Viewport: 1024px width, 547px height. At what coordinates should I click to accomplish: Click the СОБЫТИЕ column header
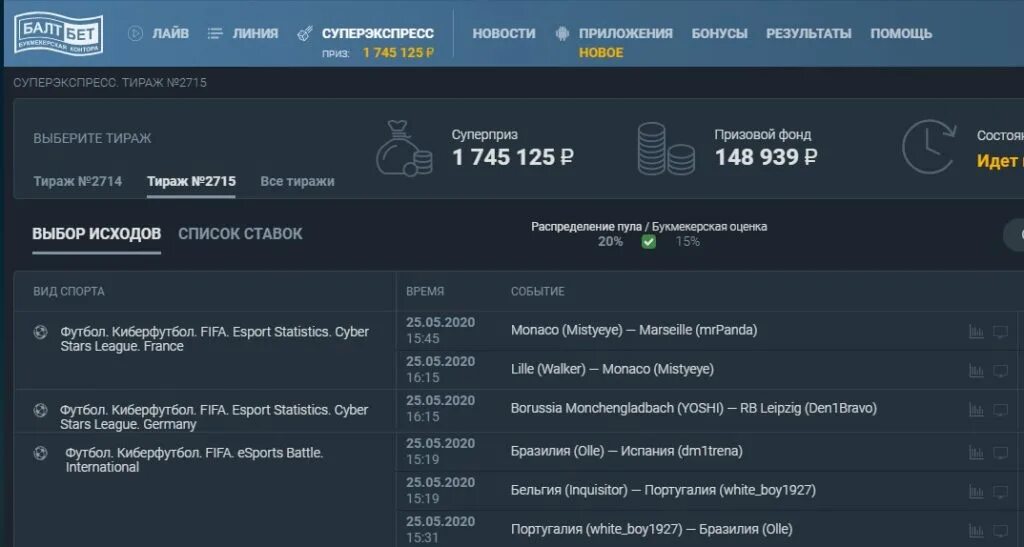(x=537, y=292)
